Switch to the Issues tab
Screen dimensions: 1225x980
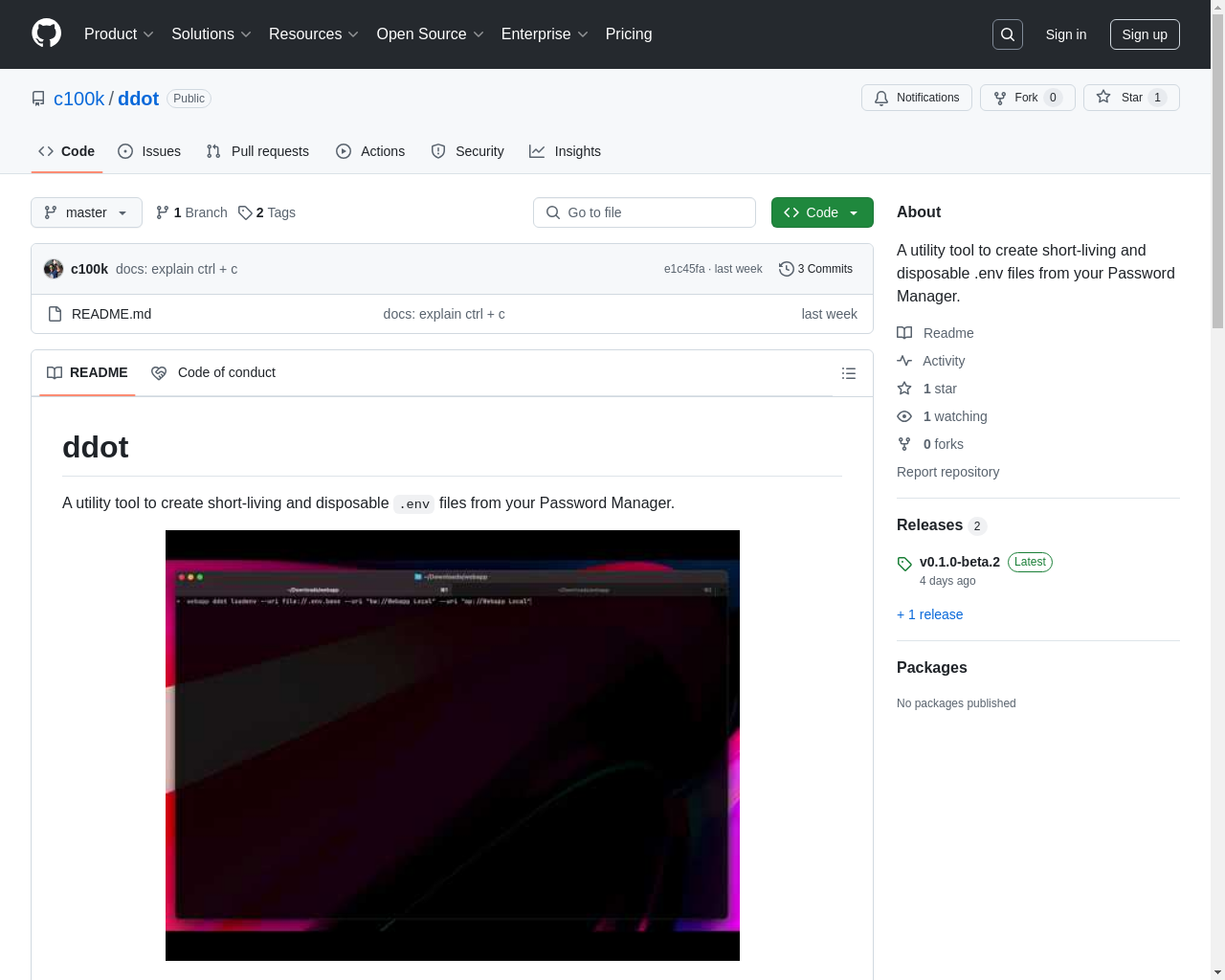pyautogui.click(x=149, y=151)
